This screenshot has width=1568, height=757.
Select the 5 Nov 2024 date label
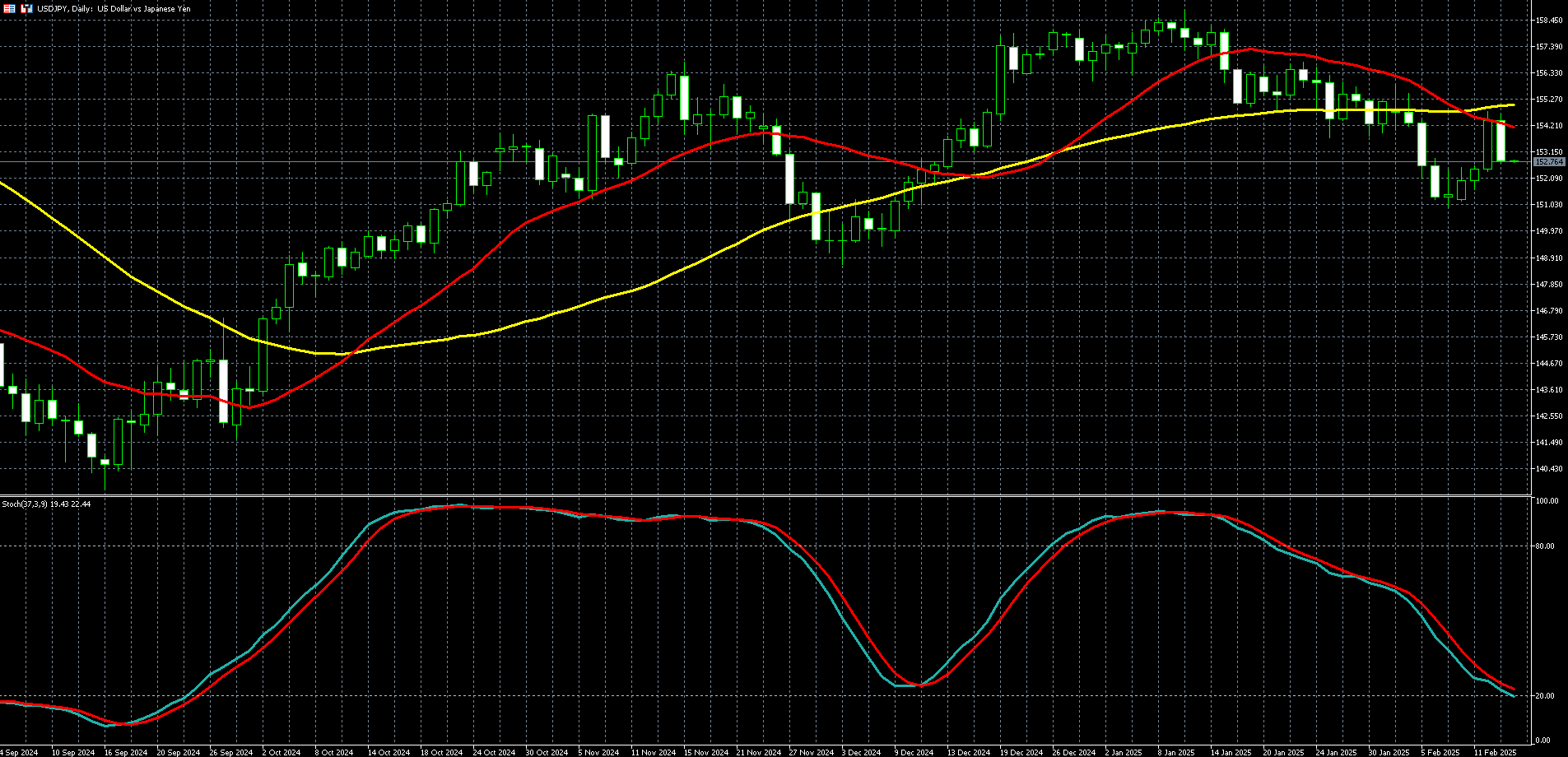coord(598,753)
